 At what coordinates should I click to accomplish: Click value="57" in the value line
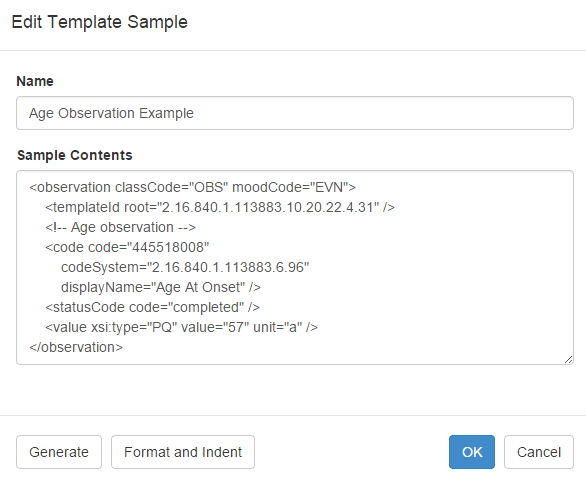[x=215, y=327]
